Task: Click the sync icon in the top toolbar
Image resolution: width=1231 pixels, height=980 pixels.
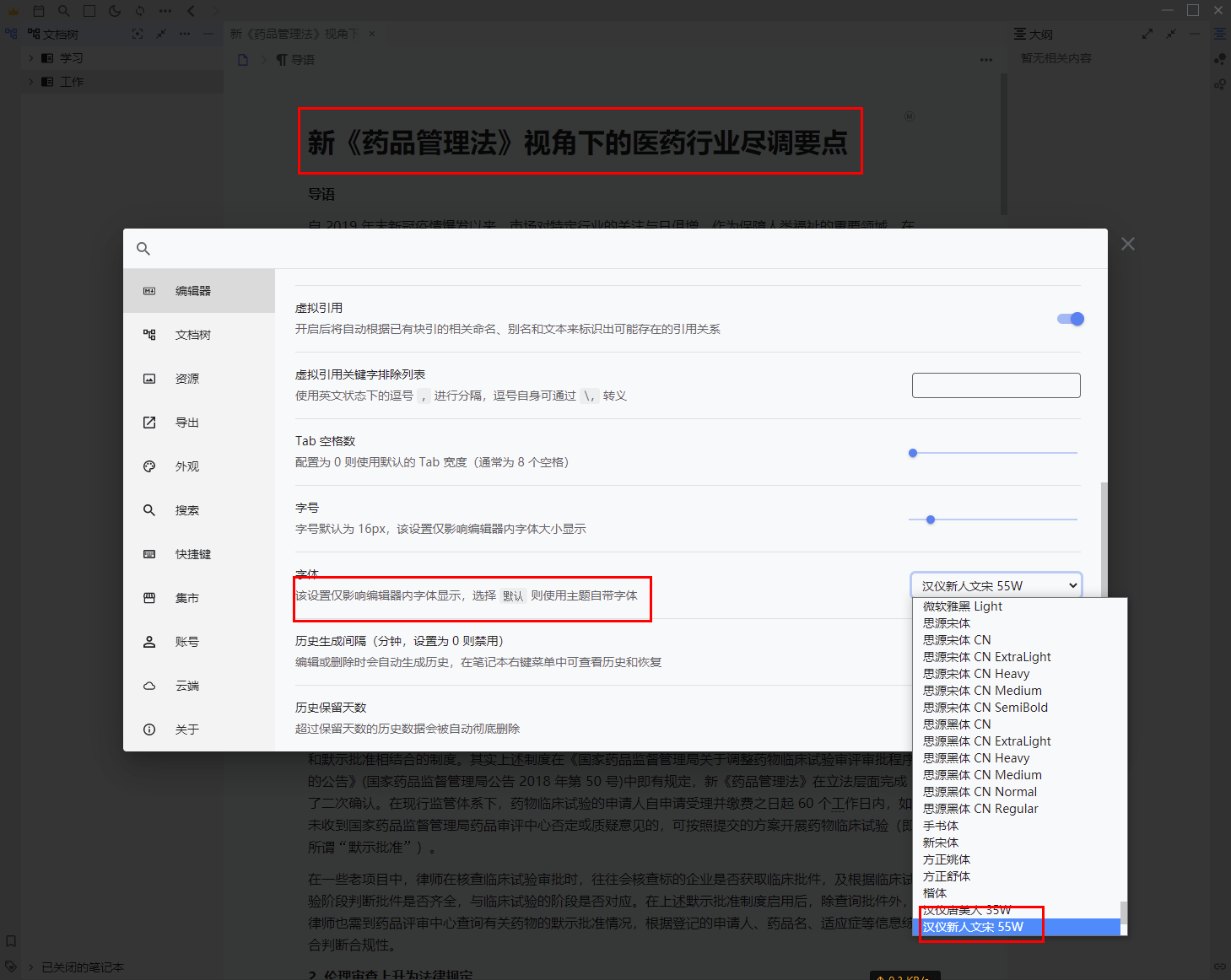Action: click(x=140, y=11)
